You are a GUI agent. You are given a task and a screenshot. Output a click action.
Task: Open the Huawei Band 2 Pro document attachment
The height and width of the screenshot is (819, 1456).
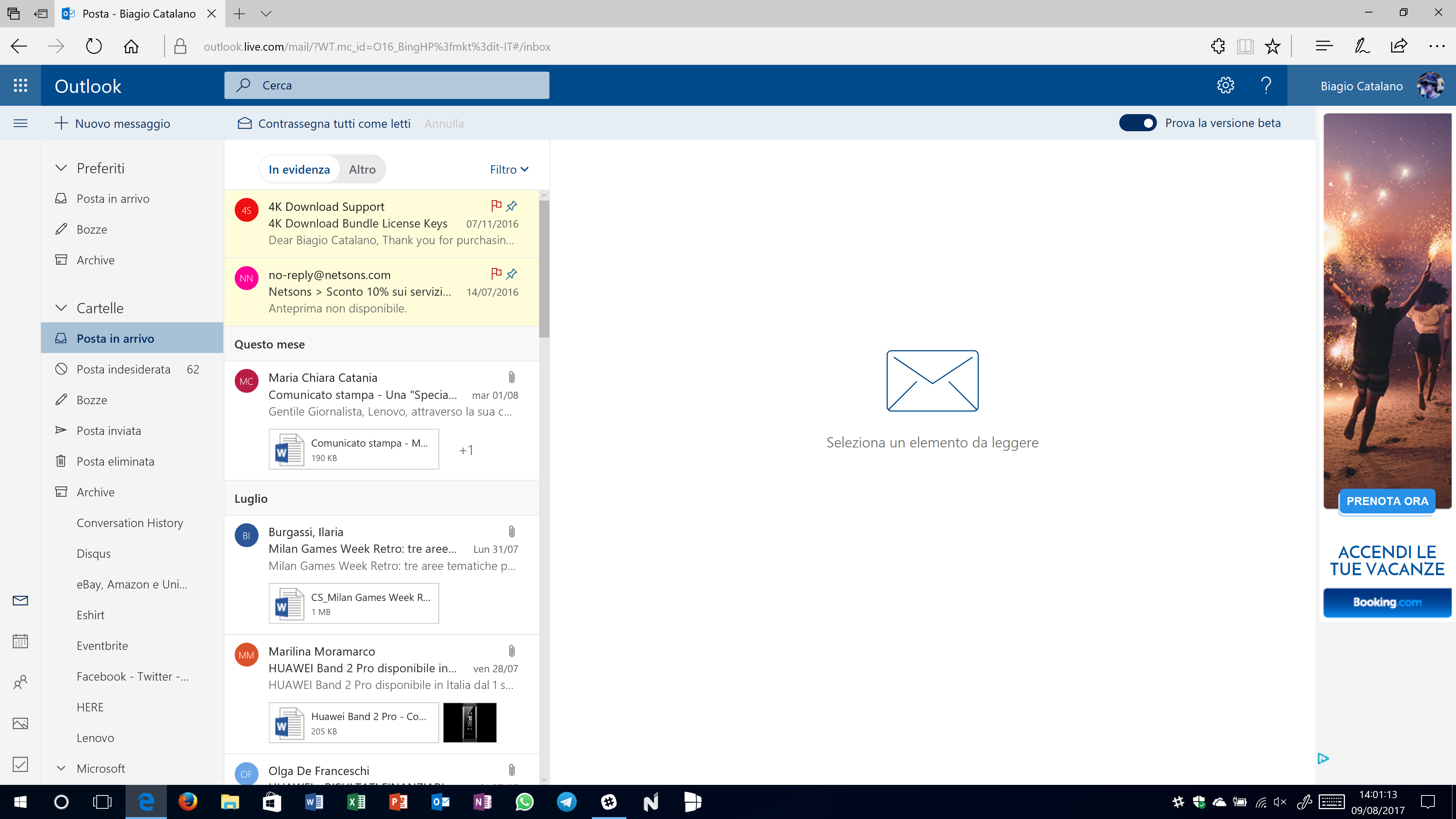[x=354, y=723]
